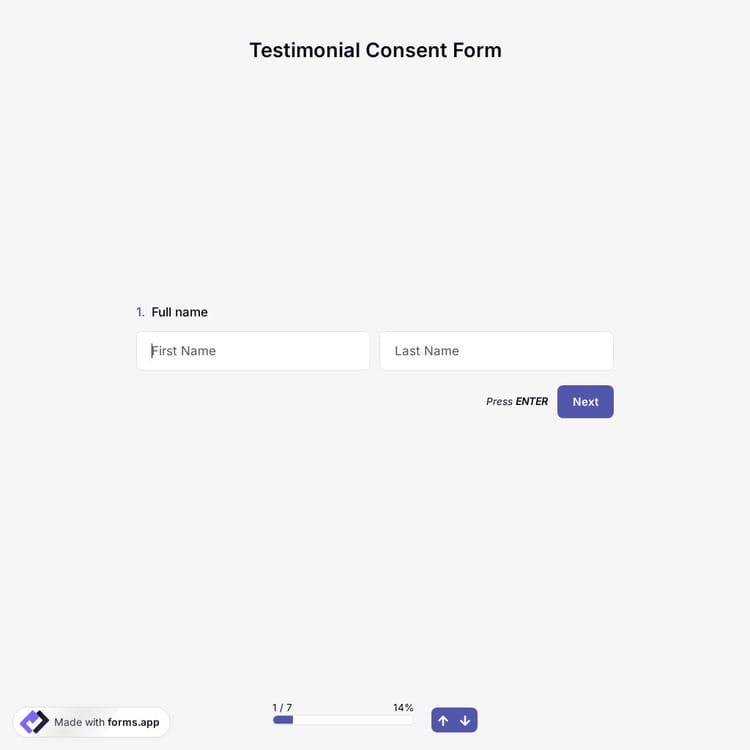The height and width of the screenshot is (750, 750).
Task: Click the Press ENTER hint text
Action: tap(516, 402)
